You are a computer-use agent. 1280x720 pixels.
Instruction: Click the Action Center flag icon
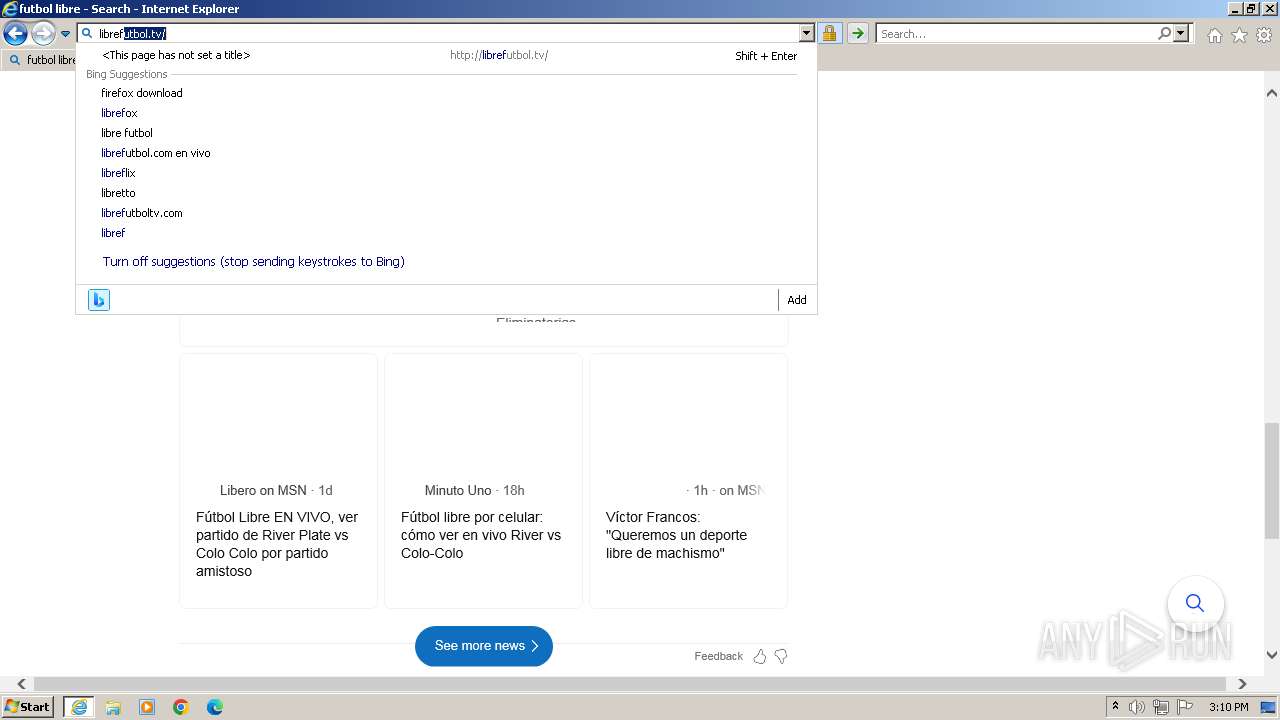[x=1185, y=707]
